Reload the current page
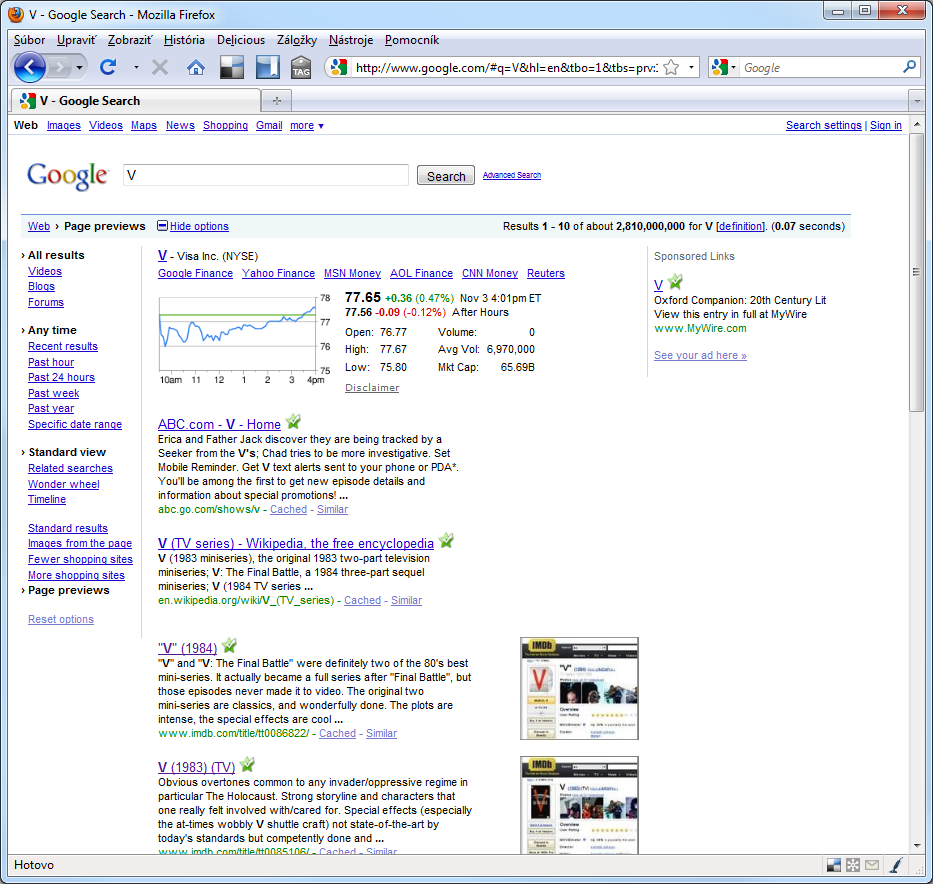This screenshot has width=933, height=884. point(108,67)
